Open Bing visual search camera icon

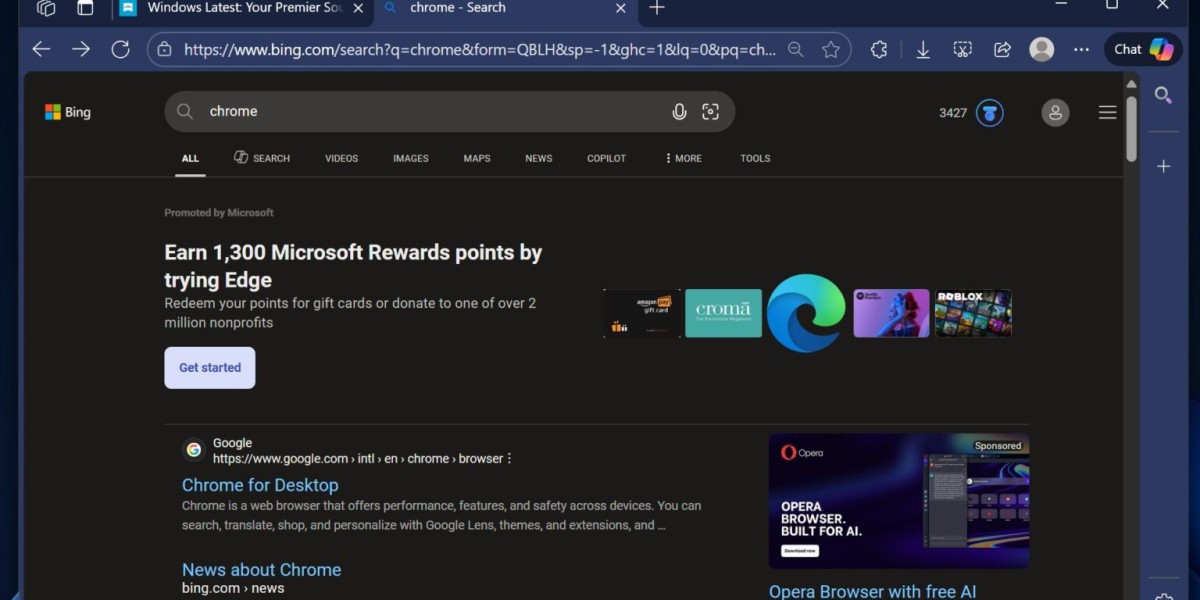click(x=711, y=112)
